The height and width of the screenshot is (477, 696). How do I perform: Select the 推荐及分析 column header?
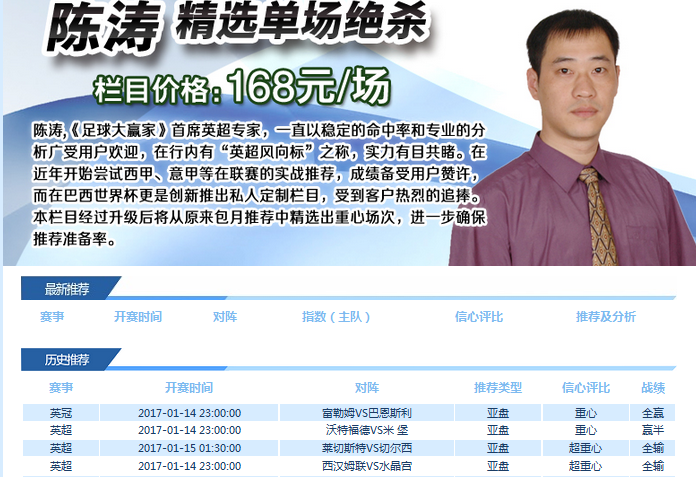[x=606, y=316]
